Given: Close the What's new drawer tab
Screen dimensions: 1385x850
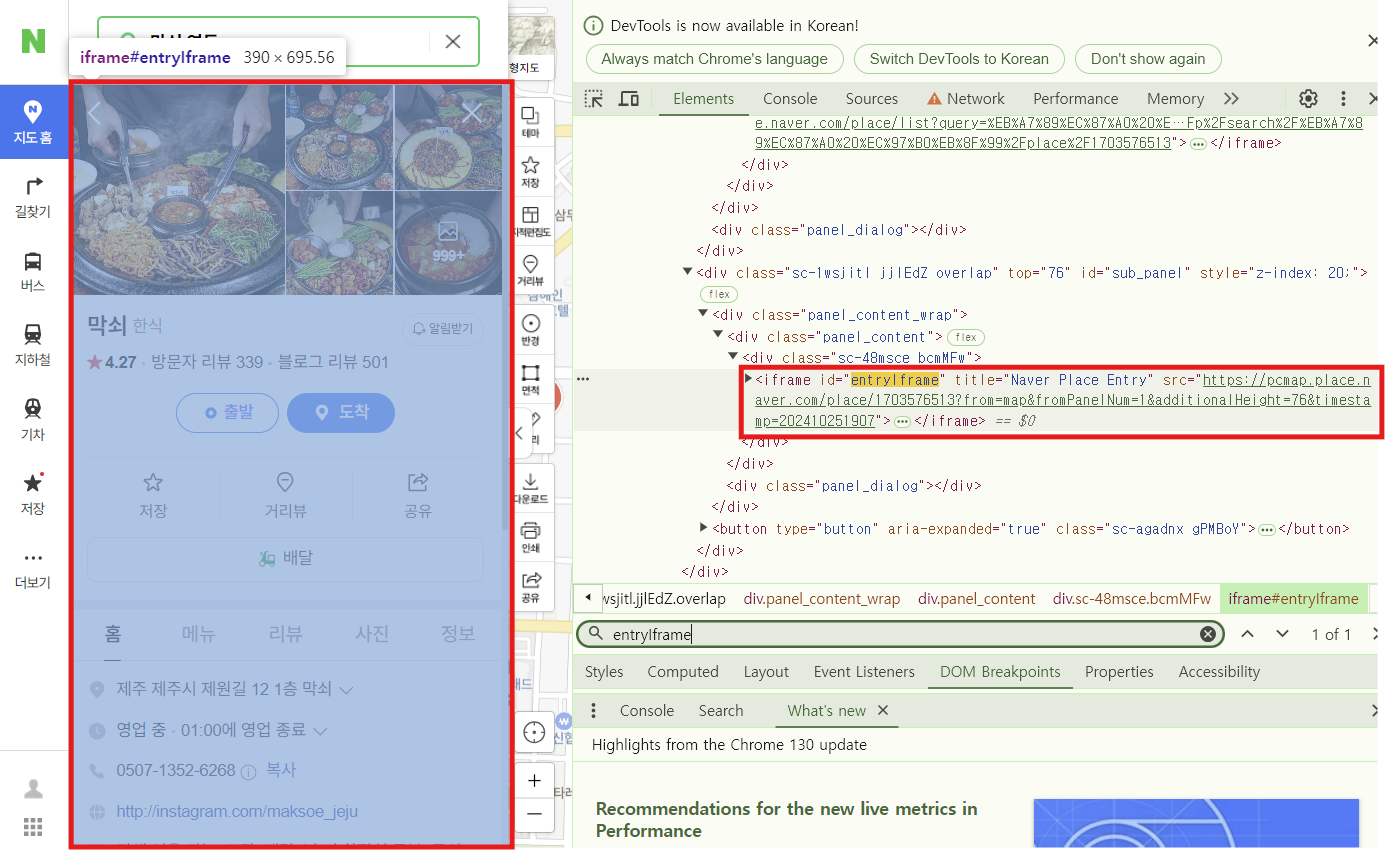Looking at the screenshot, I should [883, 711].
